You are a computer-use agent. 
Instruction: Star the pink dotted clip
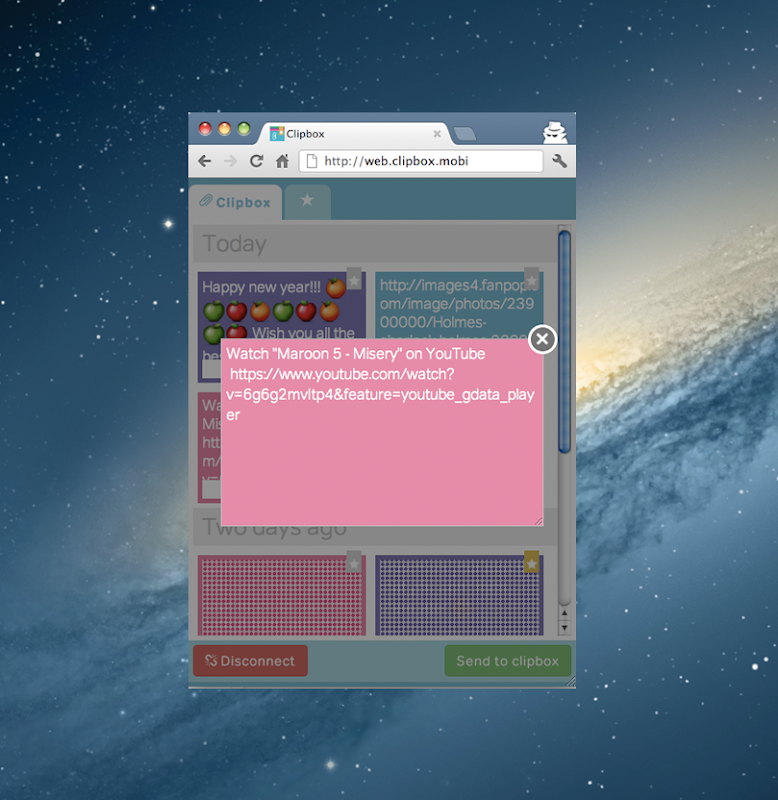click(354, 562)
